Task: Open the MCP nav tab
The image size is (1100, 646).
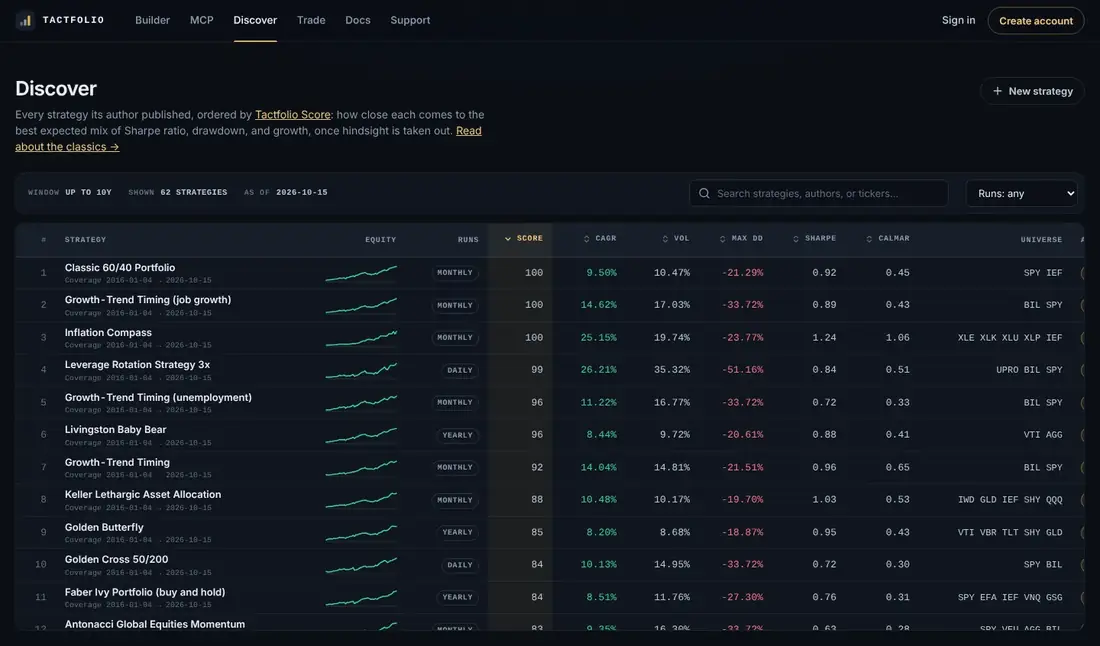Action: [x=201, y=20]
